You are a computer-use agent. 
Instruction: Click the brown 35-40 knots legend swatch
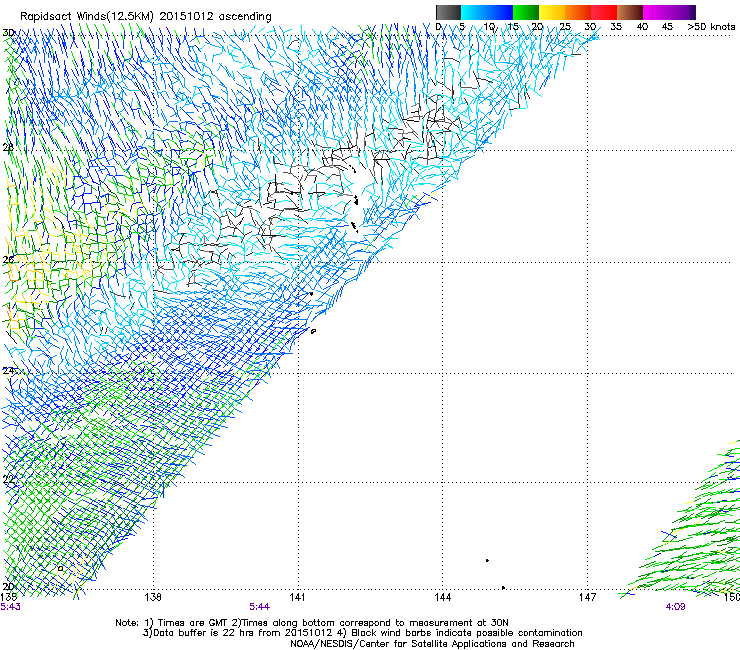click(x=630, y=12)
